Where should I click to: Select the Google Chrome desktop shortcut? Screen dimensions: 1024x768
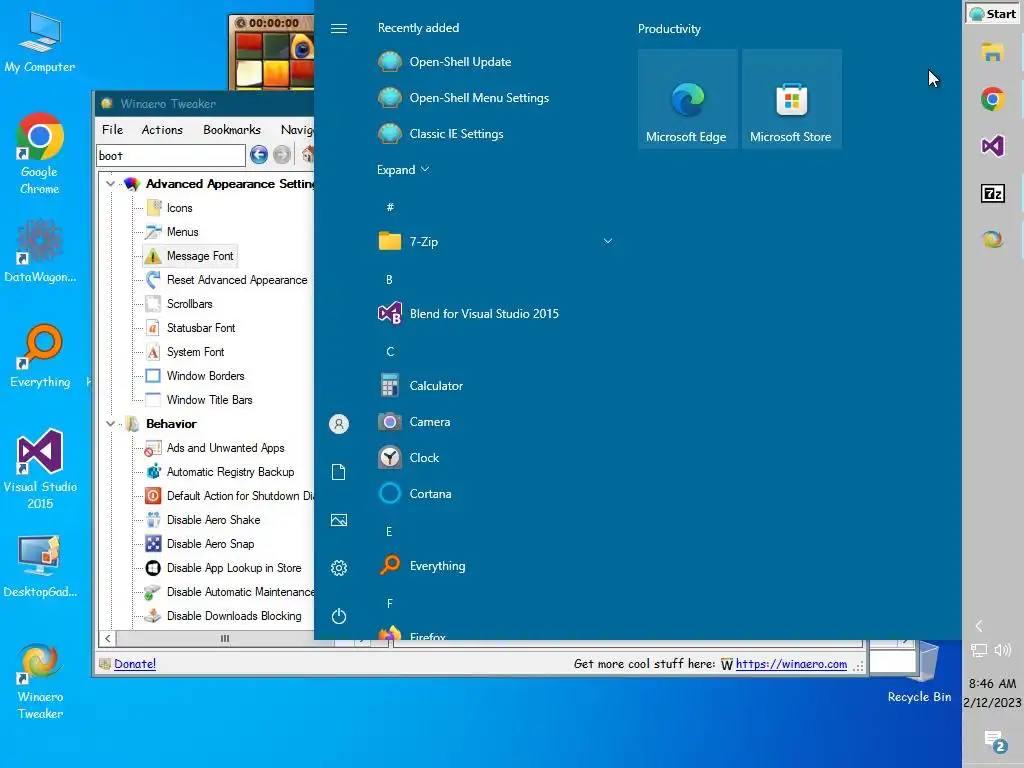[x=40, y=154]
